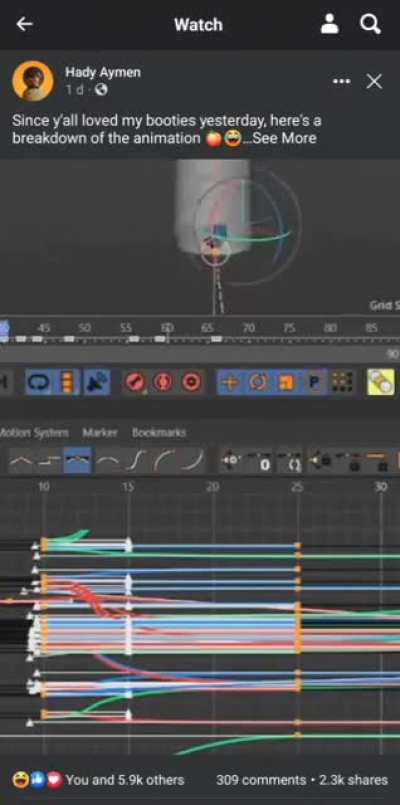This screenshot has height=805, width=400.
Task: Select the step interpolation key icon
Action: click(x=48, y=460)
